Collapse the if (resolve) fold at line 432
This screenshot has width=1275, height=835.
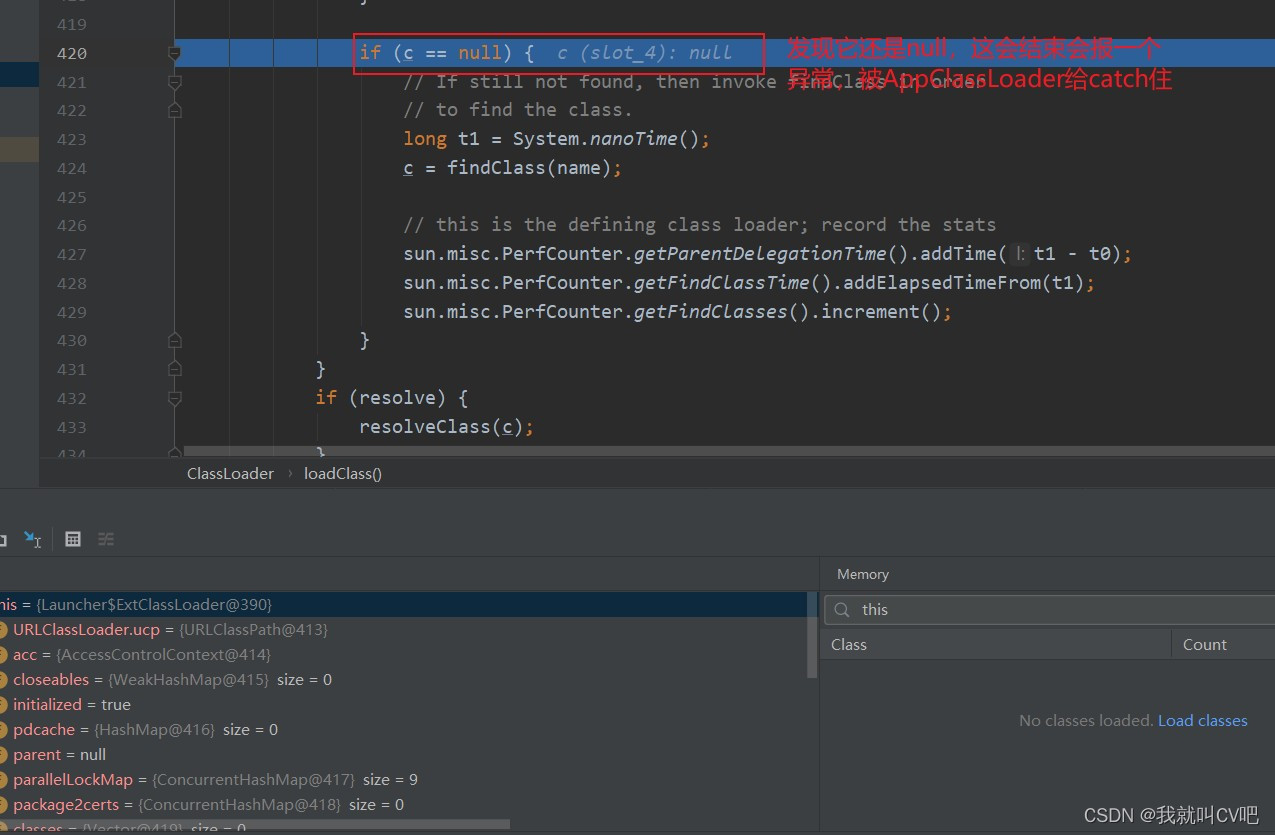click(174, 398)
